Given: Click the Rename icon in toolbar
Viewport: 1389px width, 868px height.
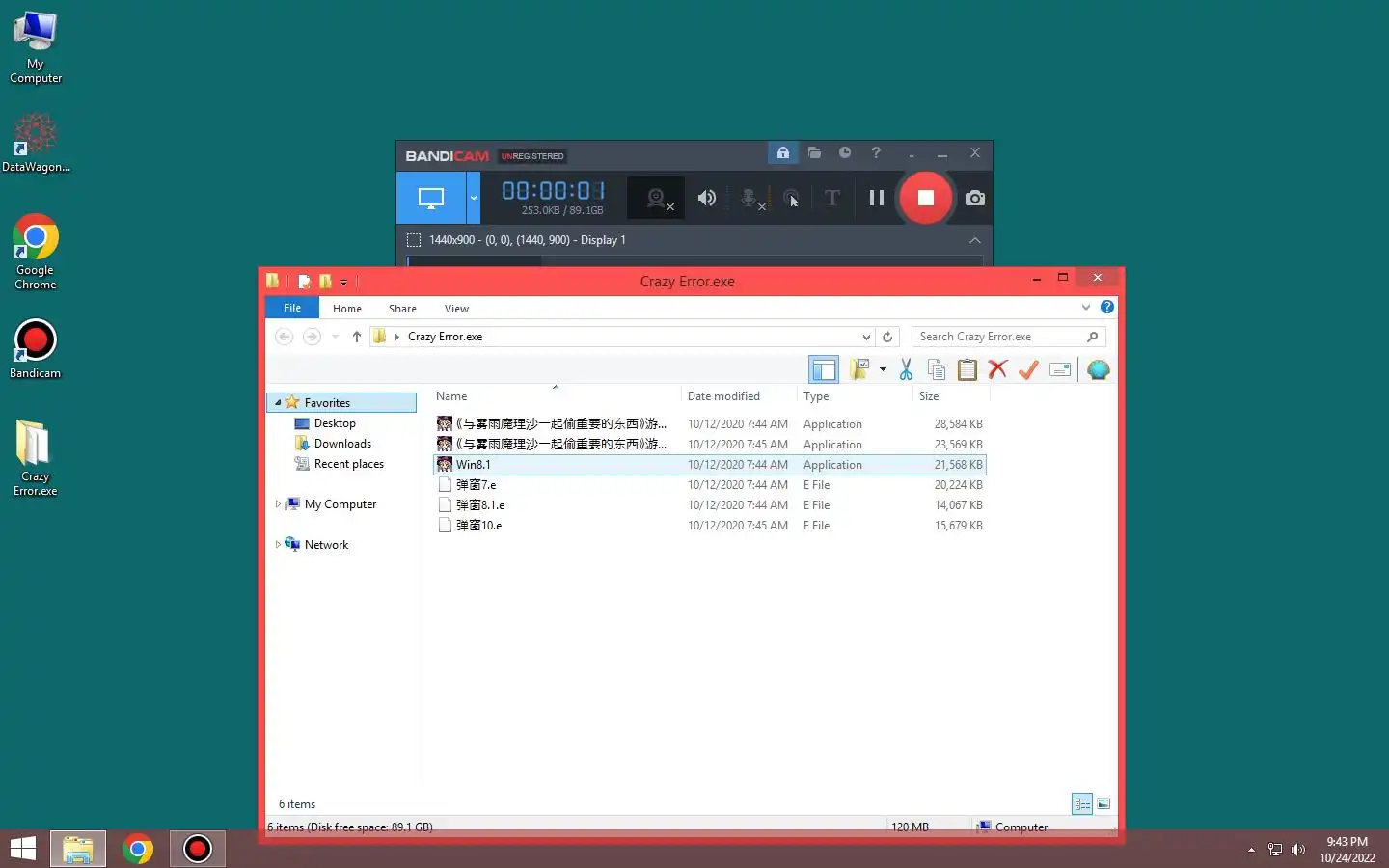Looking at the screenshot, I should pyautogui.click(x=1060, y=369).
